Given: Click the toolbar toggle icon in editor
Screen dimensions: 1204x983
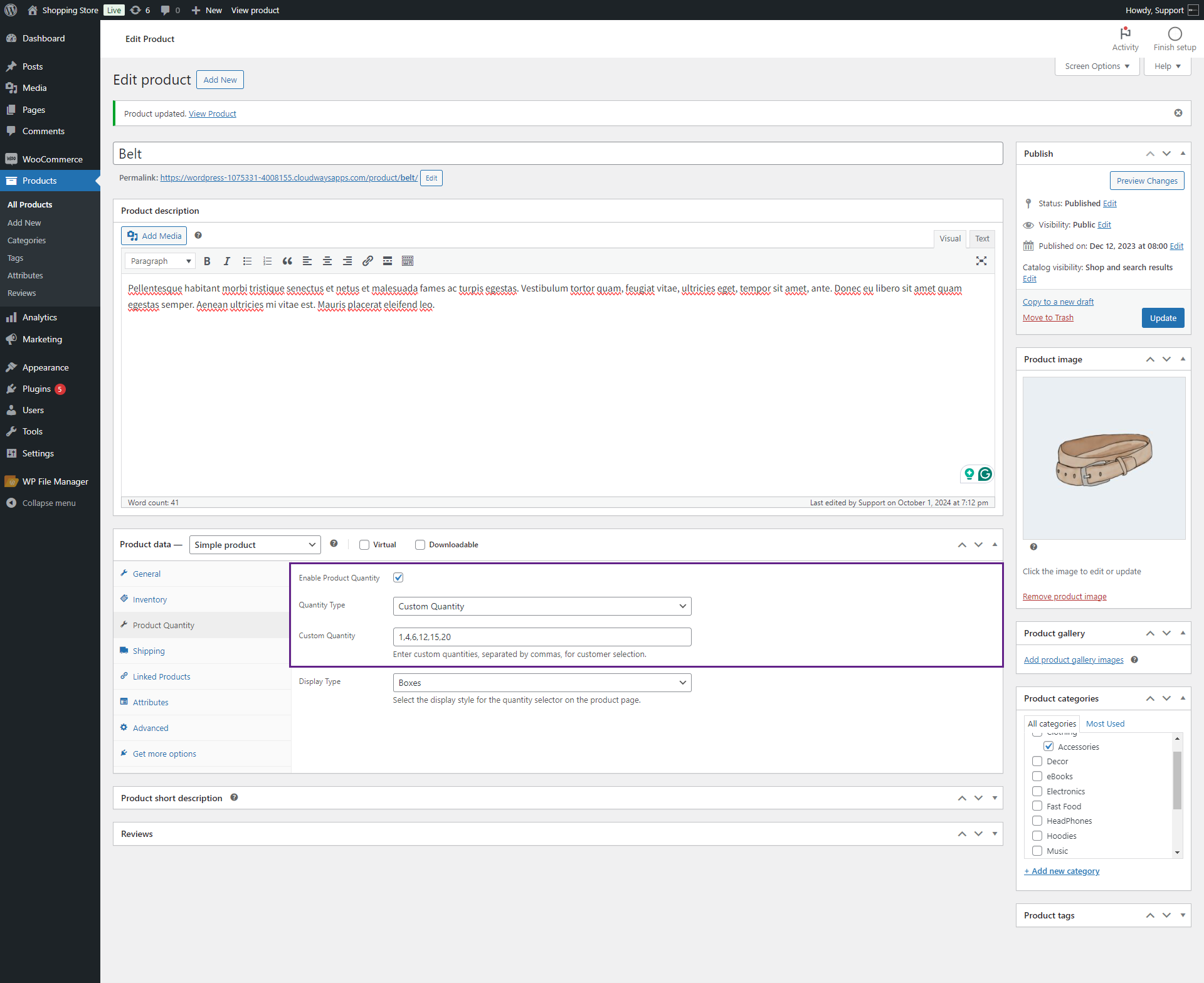Looking at the screenshot, I should tap(408, 261).
